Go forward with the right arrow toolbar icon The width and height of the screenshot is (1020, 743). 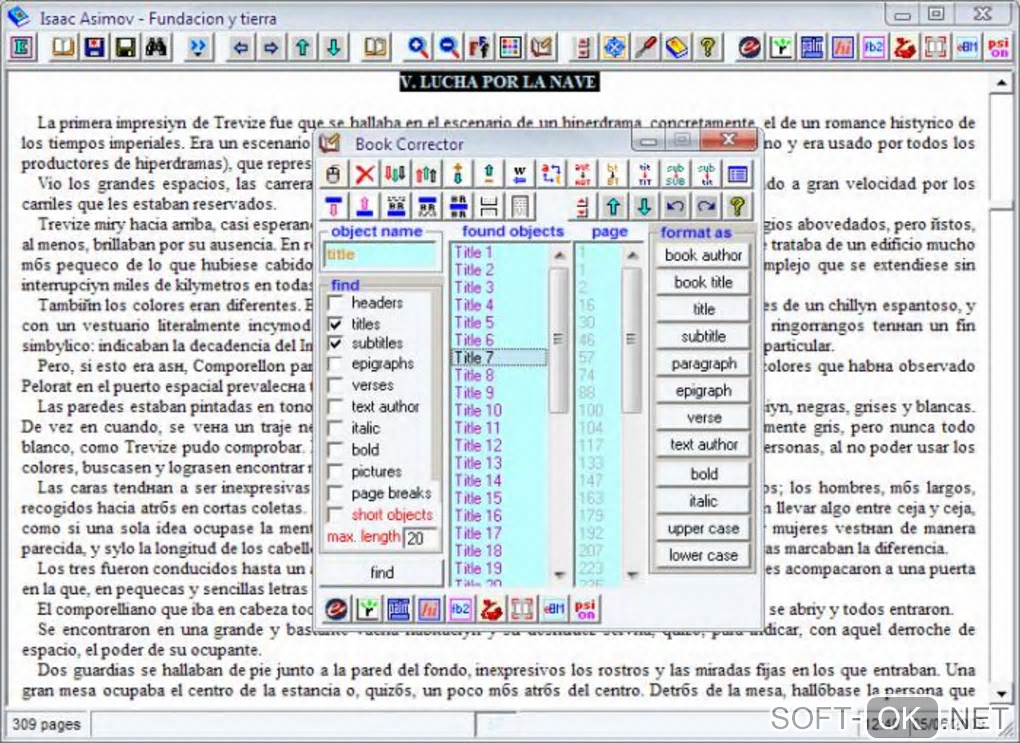coord(271,47)
